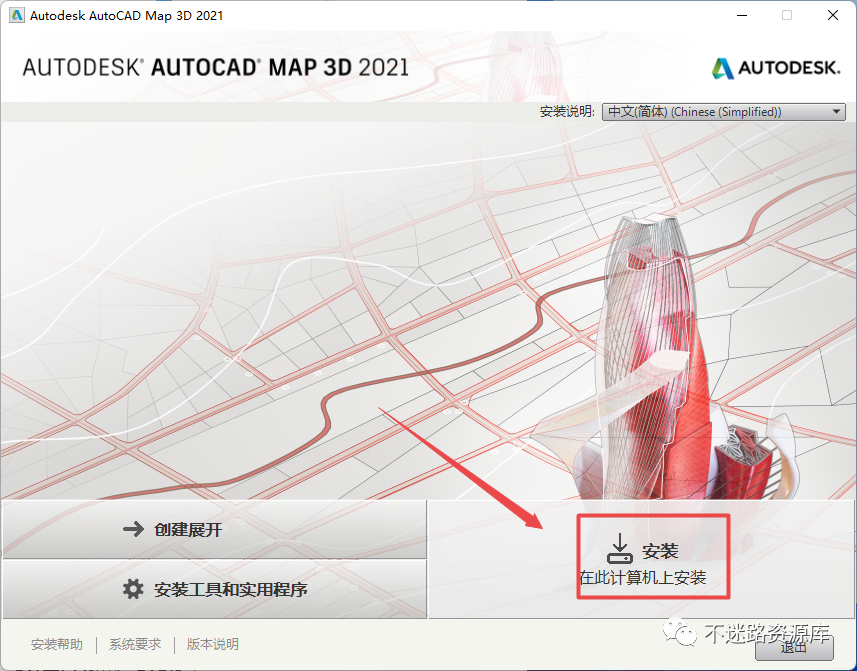Click the 安装说明: label text
857x671 pixels.
[x=567, y=111]
